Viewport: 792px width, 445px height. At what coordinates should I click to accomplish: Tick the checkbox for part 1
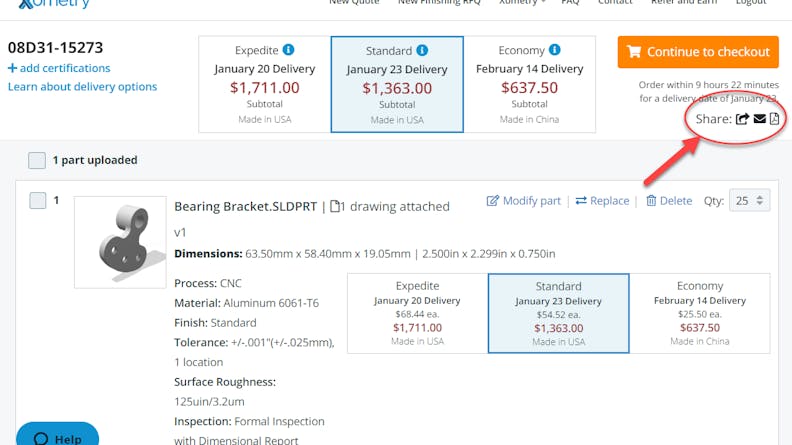(x=38, y=201)
